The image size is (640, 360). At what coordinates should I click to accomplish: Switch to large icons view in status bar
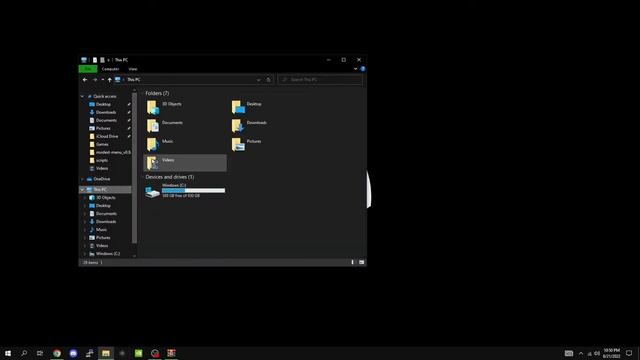point(362,262)
